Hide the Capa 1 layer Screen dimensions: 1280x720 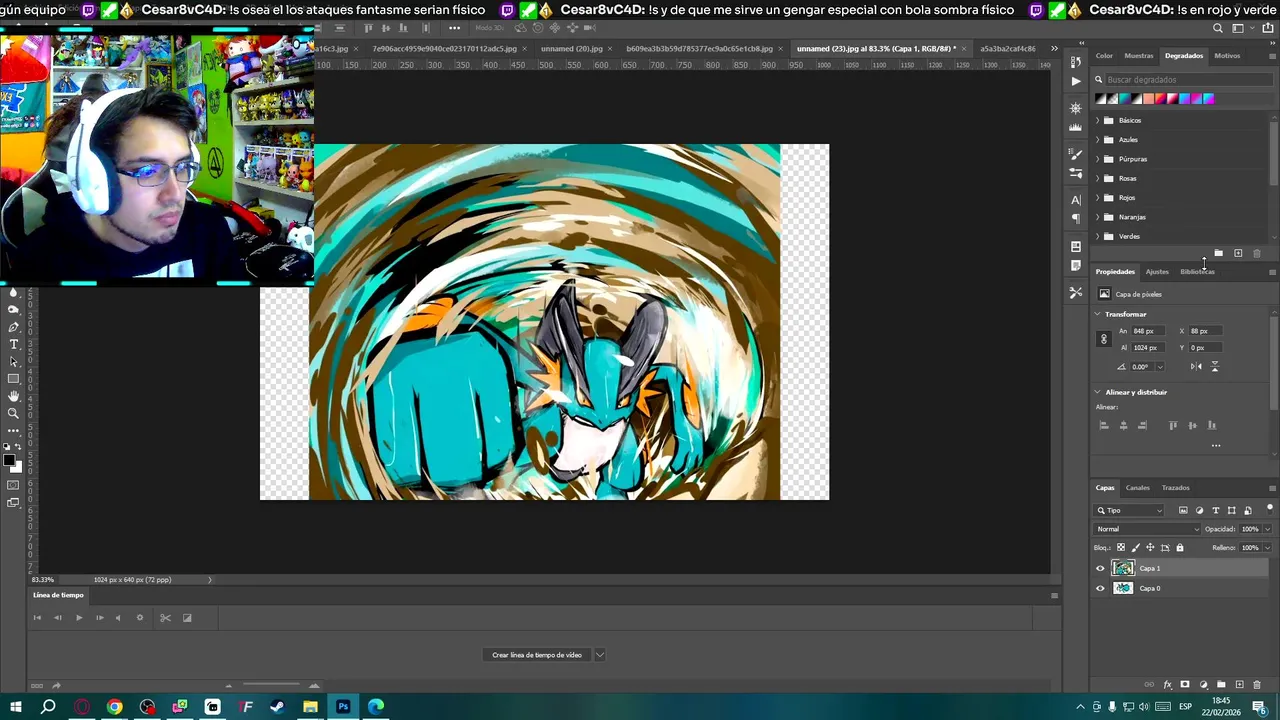click(x=1100, y=569)
